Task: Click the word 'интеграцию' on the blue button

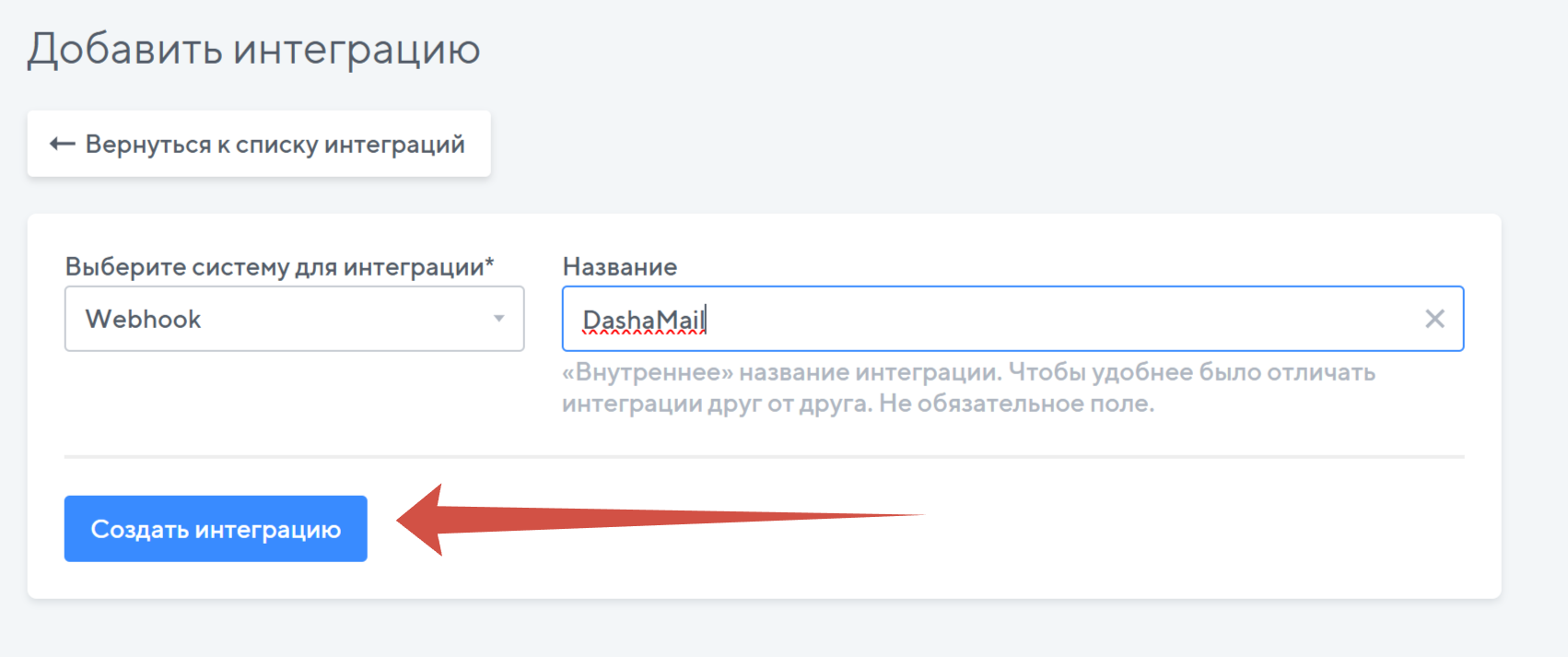Action: click(268, 530)
